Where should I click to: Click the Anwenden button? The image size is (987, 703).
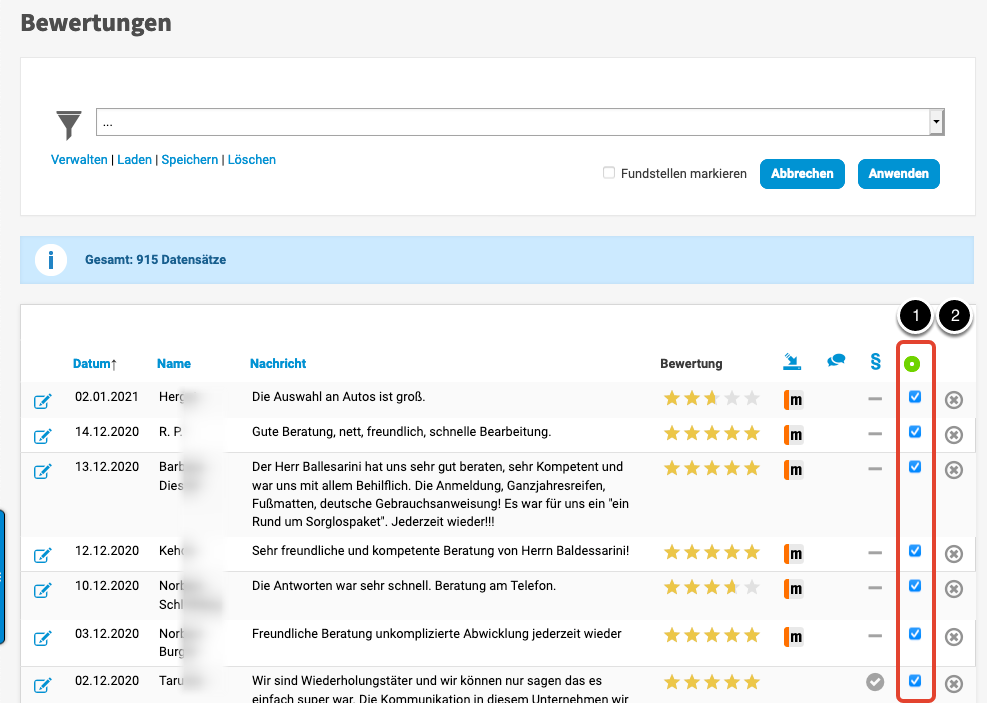click(898, 173)
